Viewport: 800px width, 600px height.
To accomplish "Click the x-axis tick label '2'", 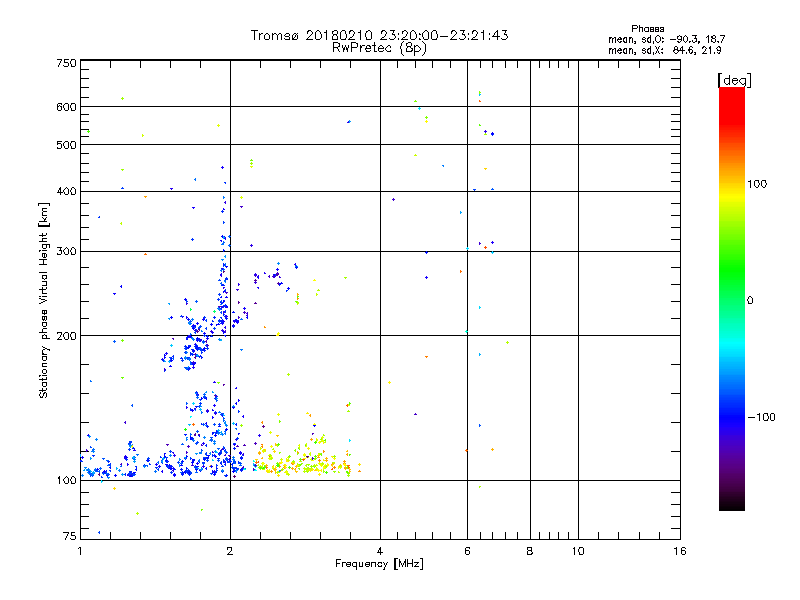I will pos(230,551).
